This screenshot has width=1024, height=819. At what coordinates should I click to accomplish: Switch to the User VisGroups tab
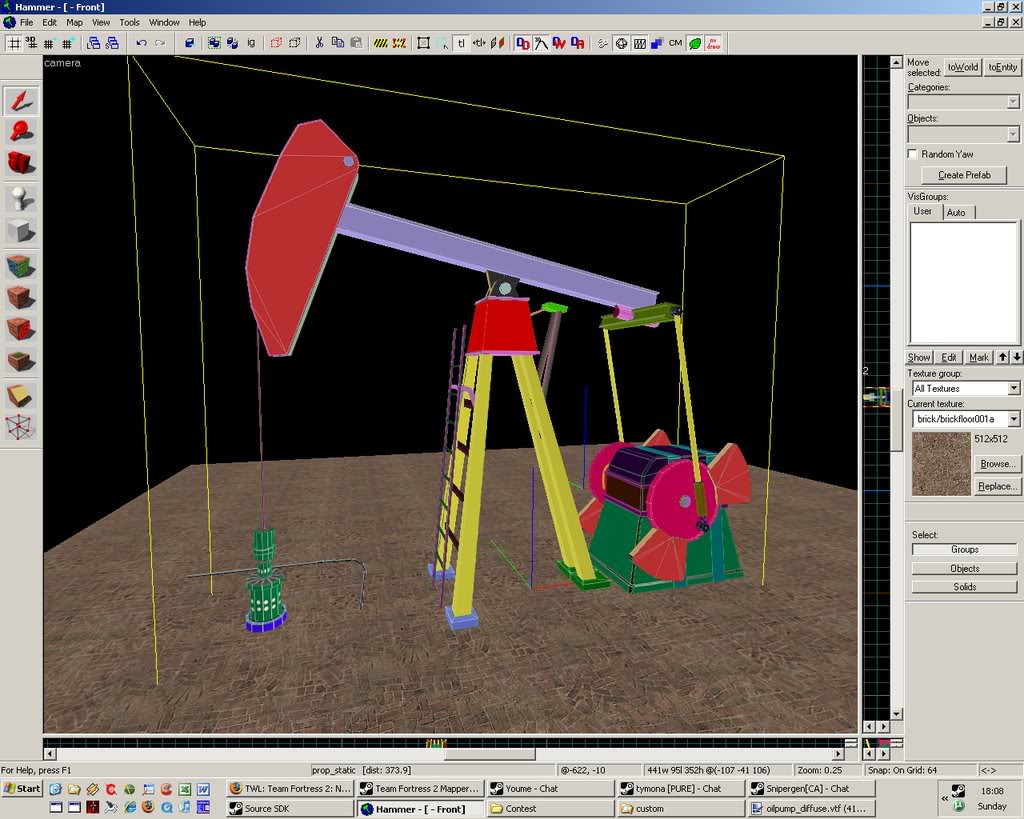[923, 212]
